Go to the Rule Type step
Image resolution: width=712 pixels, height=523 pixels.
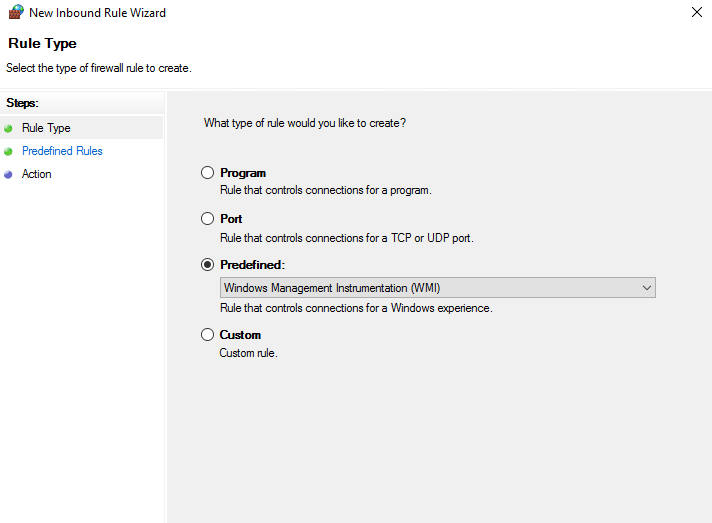tap(46, 128)
